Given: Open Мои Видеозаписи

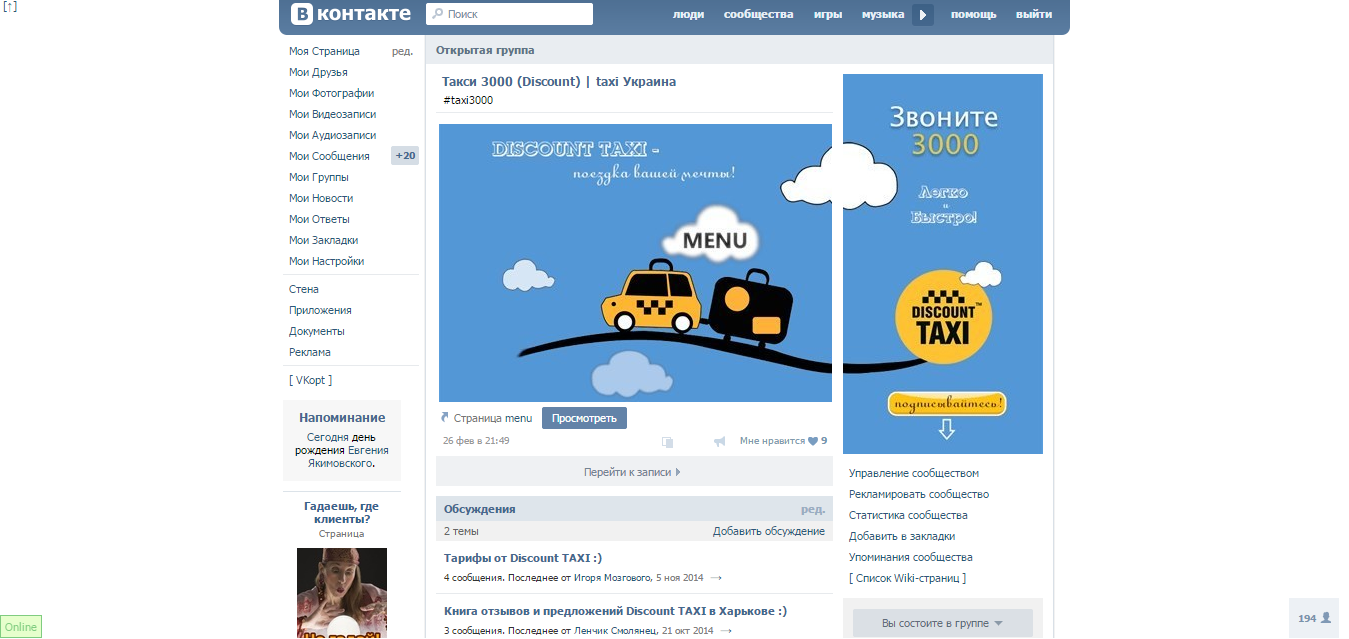Looking at the screenshot, I should 332,114.
